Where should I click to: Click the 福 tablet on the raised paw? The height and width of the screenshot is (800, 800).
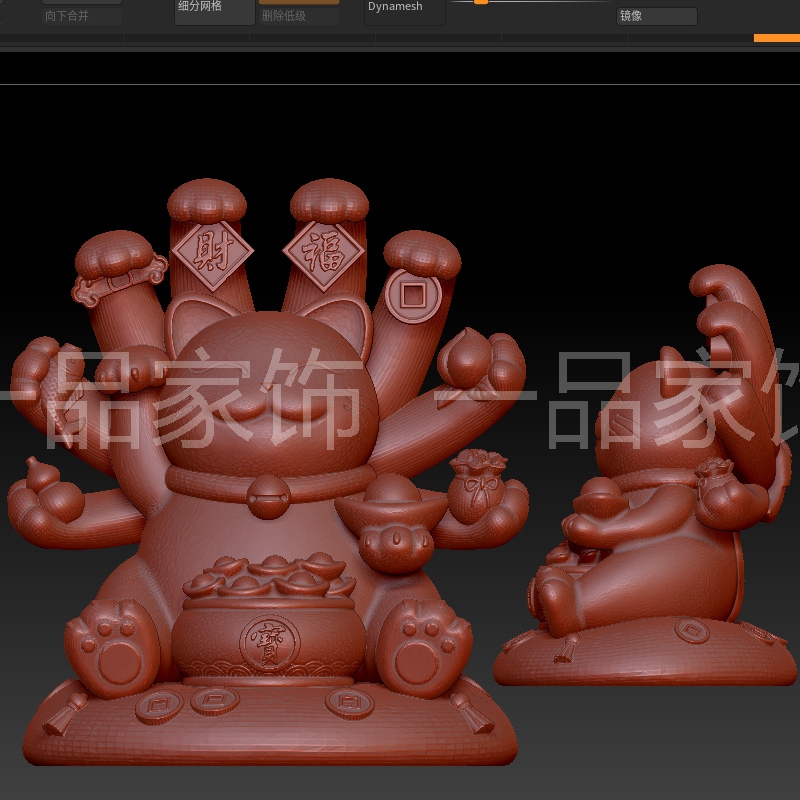pyautogui.click(x=318, y=251)
